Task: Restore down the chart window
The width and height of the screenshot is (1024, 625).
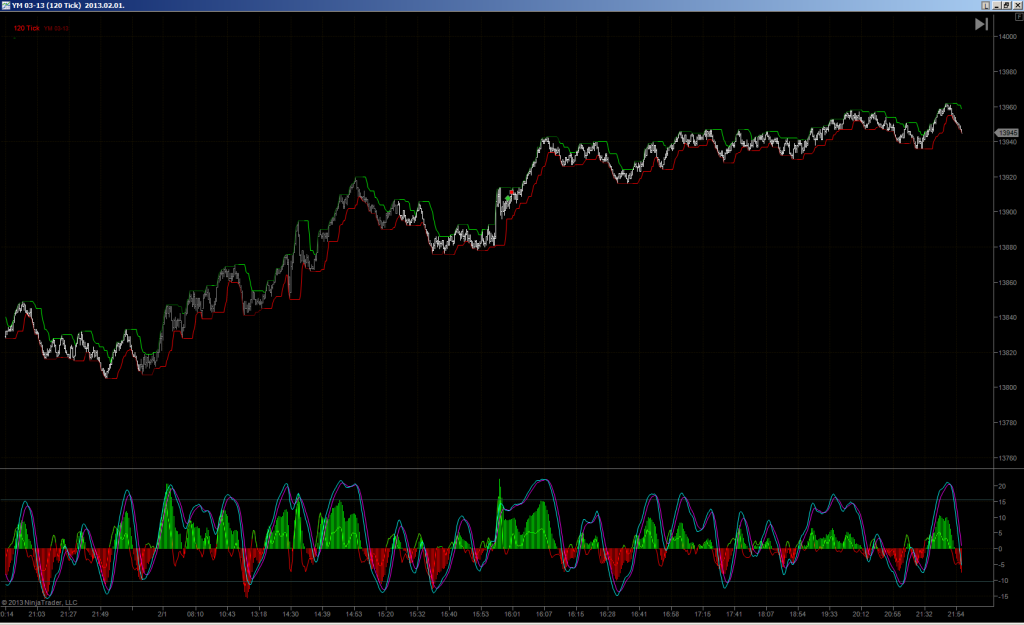Action: [x=1007, y=5]
